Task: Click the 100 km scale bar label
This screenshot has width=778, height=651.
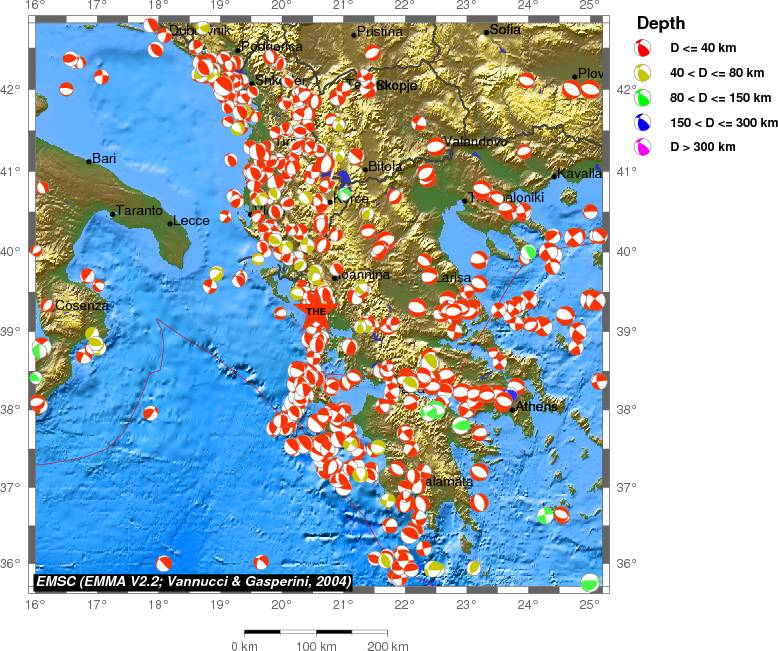Action: tap(316, 645)
